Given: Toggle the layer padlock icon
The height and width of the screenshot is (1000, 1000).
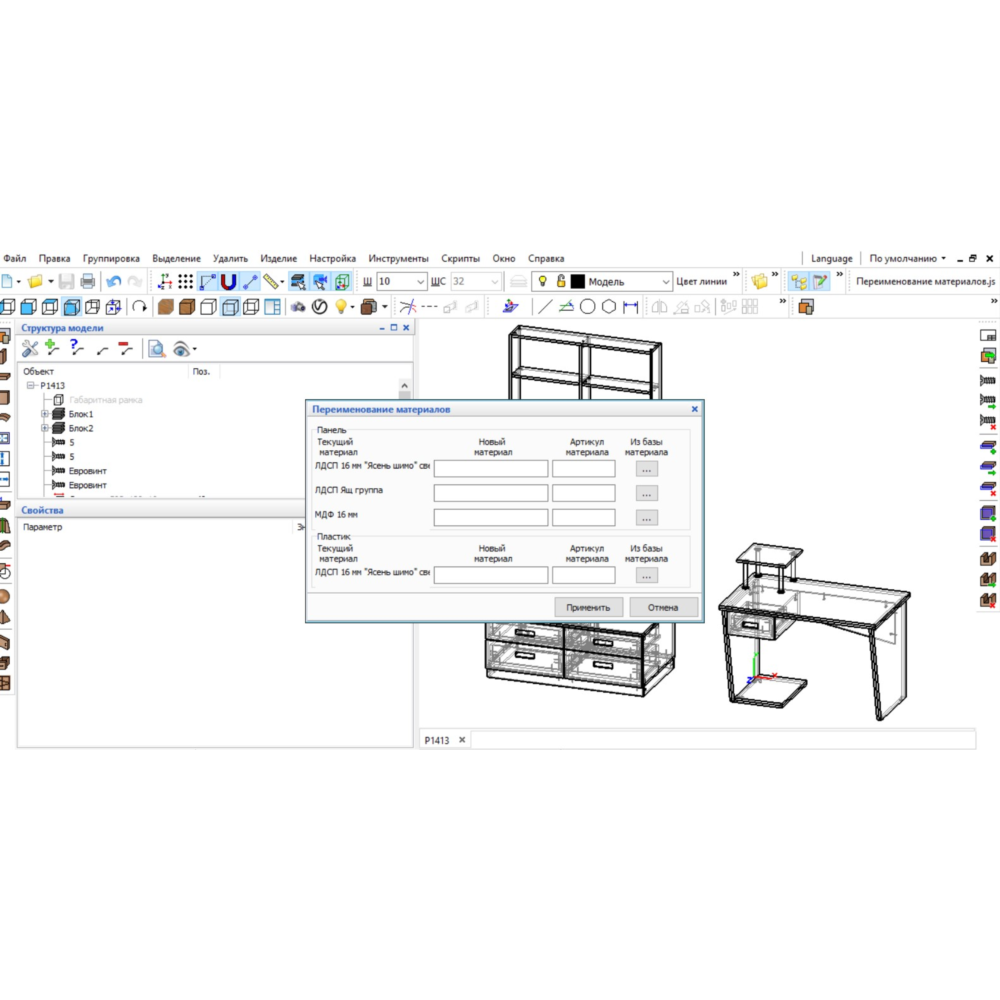Looking at the screenshot, I should pos(561,282).
